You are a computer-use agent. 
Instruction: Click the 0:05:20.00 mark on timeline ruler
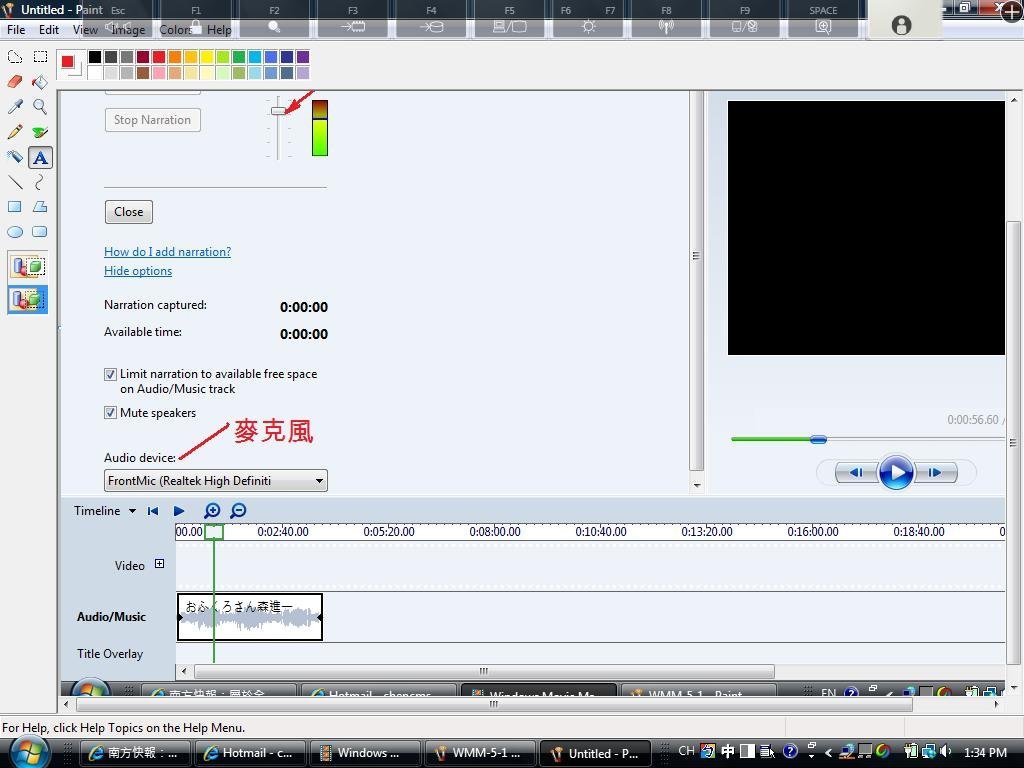[389, 532]
